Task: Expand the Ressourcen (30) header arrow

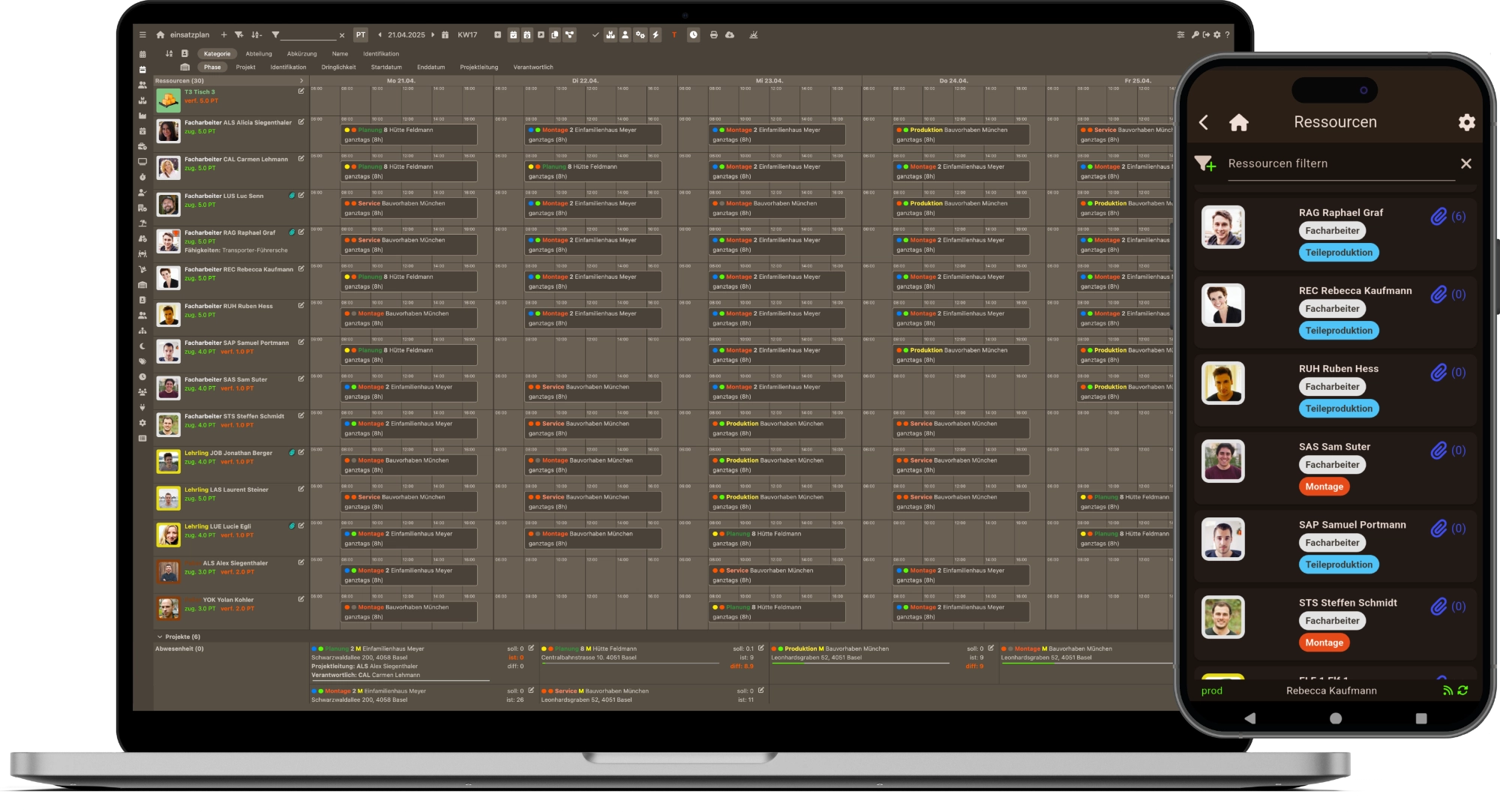Action: tap(301, 81)
